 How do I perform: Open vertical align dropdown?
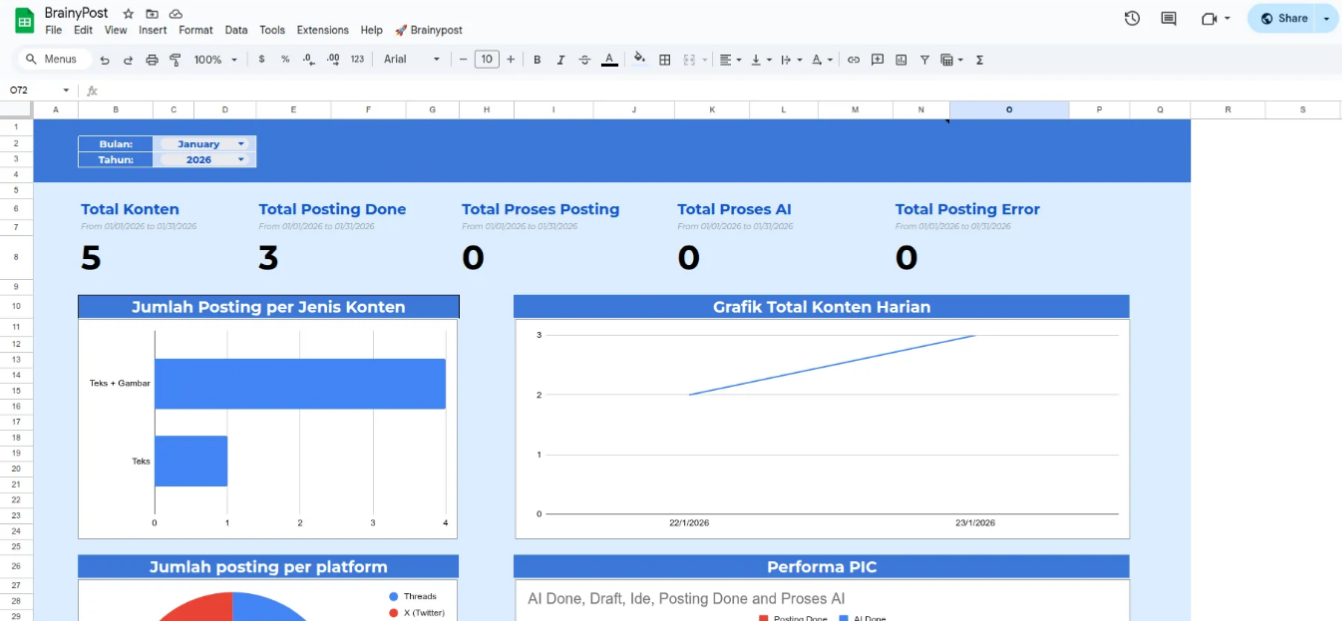(x=761, y=60)
